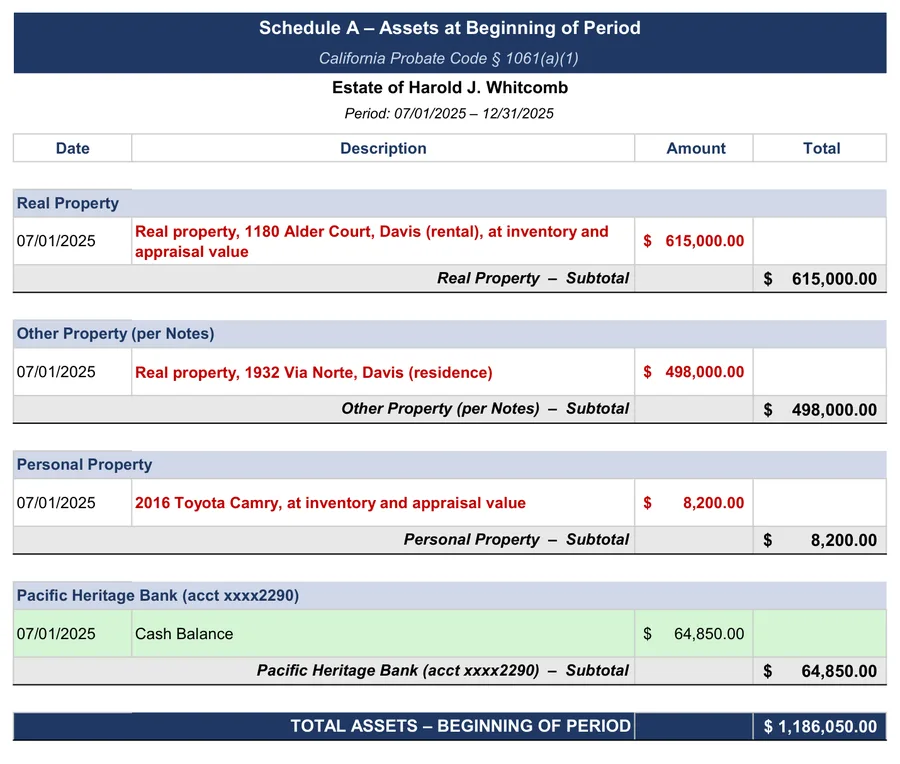Click the date cell in Via Norte row

72,372
